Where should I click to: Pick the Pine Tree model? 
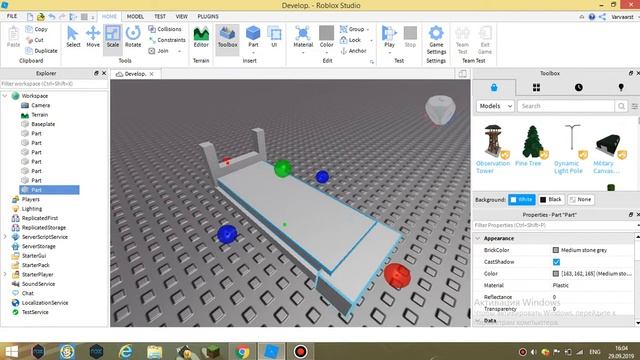(x=531, y=146)
